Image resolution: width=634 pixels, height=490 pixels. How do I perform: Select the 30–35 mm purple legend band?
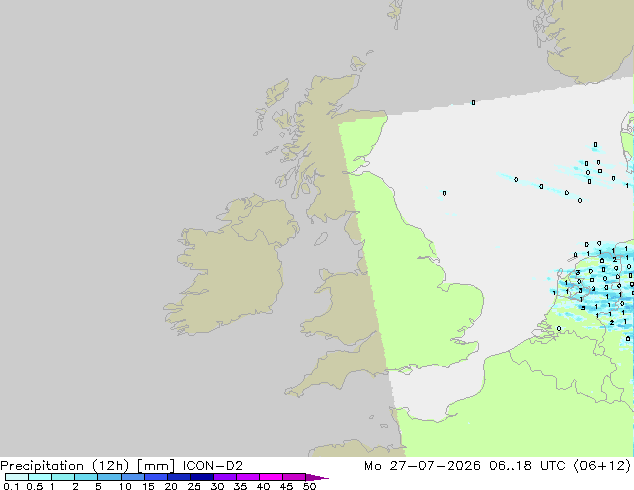click(x=225, y=477)
